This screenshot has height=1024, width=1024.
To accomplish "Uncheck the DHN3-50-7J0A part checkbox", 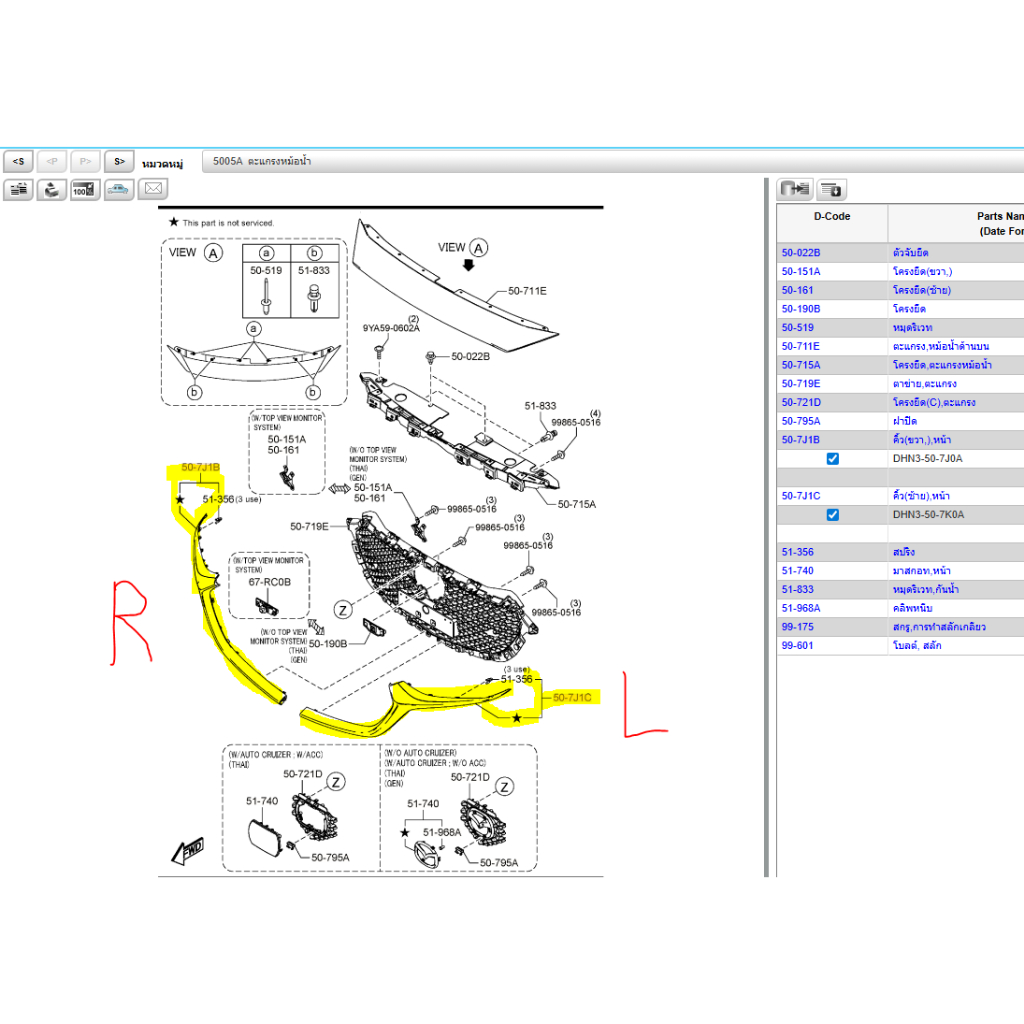I will pyautogui.click(x=833, y=459).
